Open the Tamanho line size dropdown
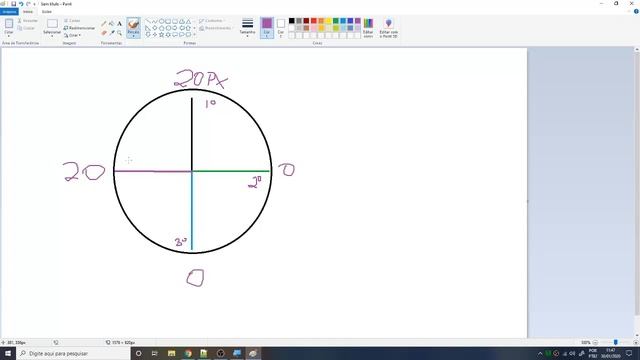640x360 pixels. (x=247, y=28)
